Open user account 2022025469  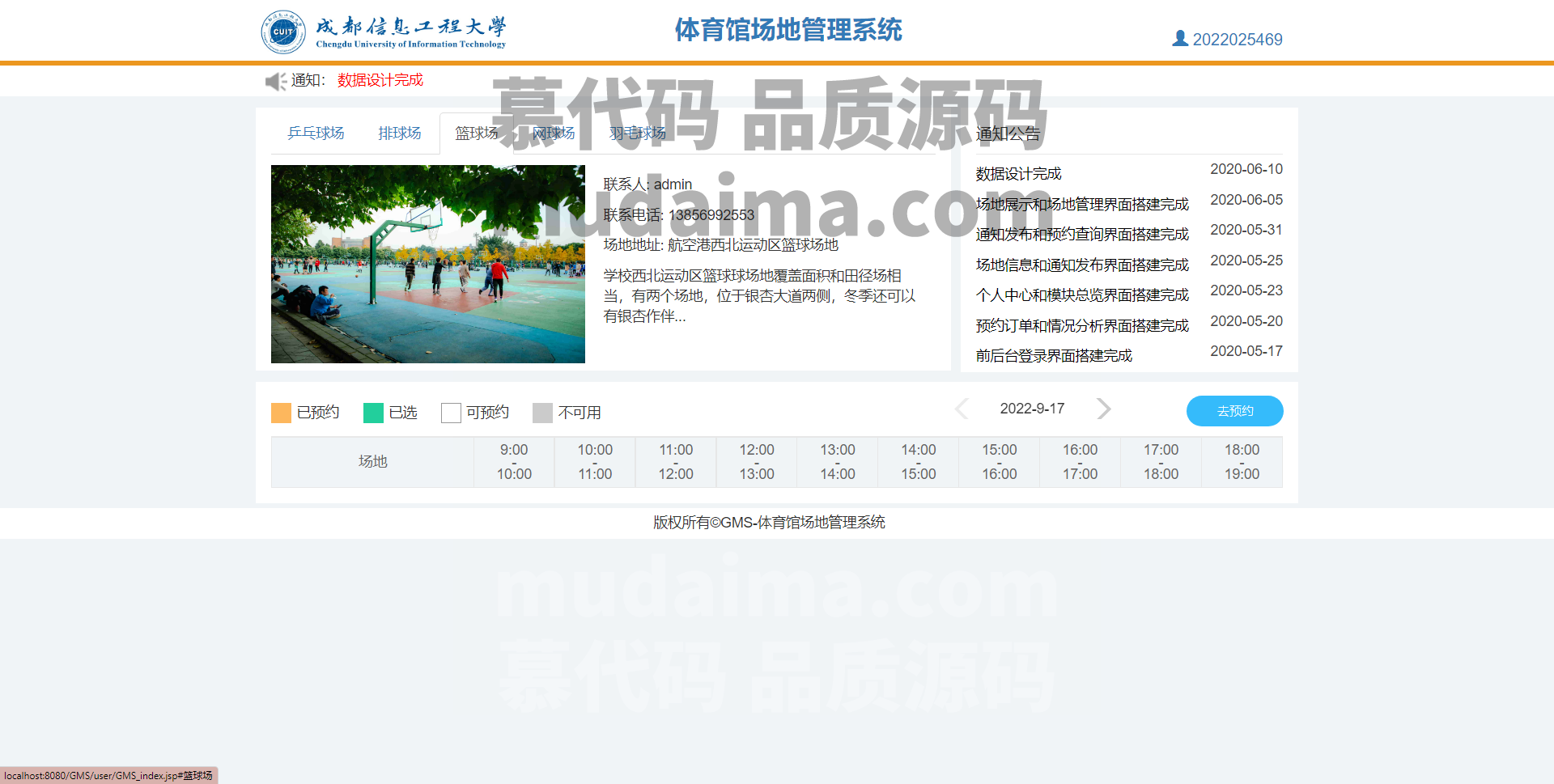point(1238,39)
